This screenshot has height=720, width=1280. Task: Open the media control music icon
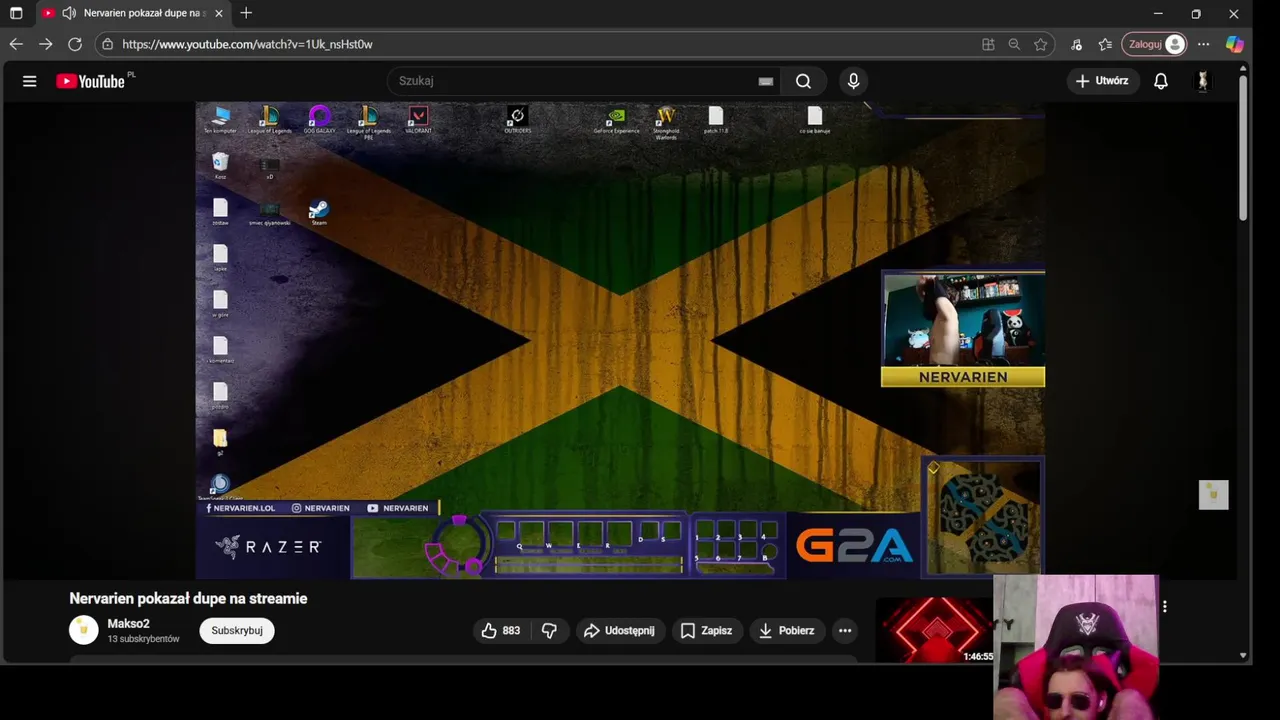(x=1076, y=44)
